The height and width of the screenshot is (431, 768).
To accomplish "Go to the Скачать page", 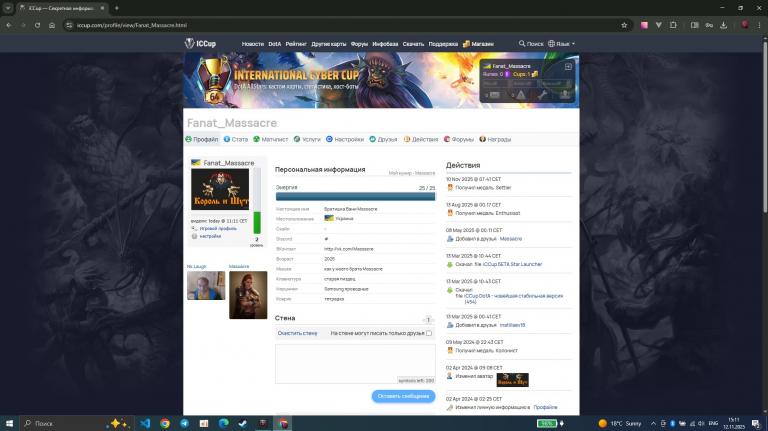I will click(x=413, y=44).
